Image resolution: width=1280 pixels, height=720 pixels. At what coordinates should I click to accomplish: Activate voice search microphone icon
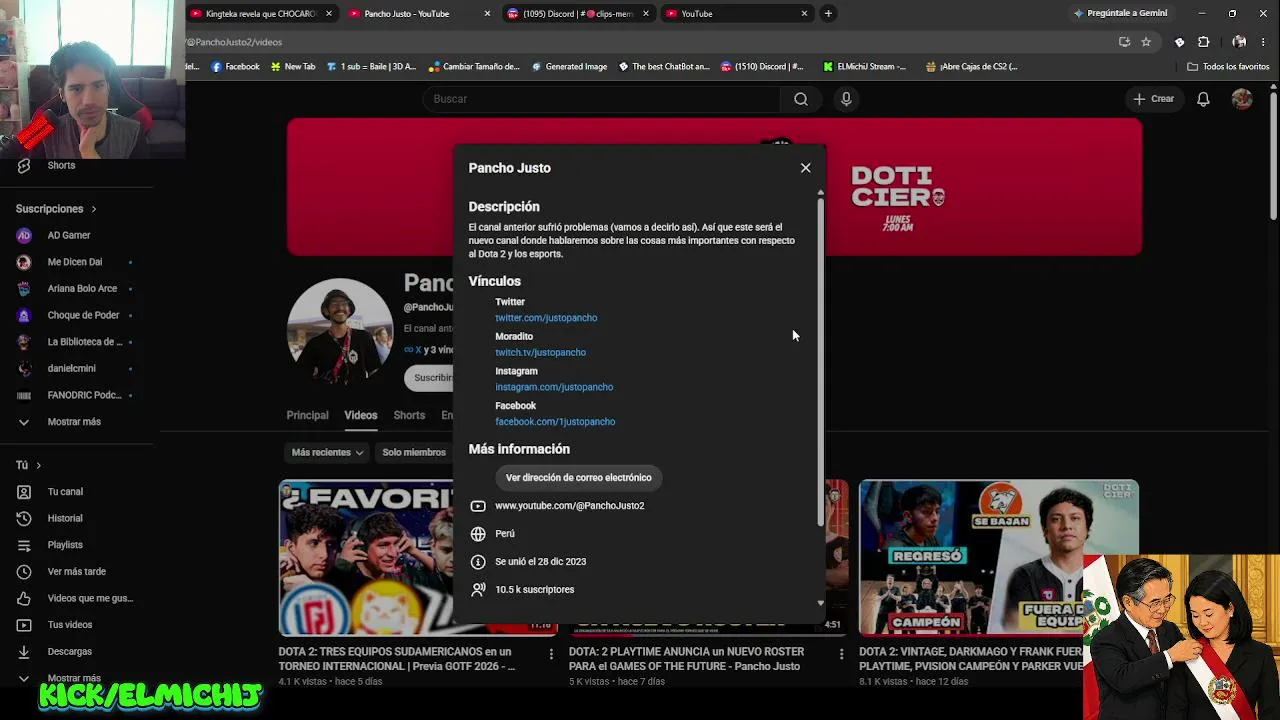[x=846, y=99]
